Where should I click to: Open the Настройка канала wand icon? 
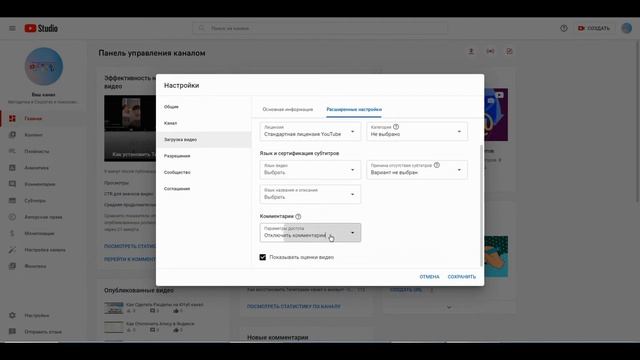click(12, 250)
